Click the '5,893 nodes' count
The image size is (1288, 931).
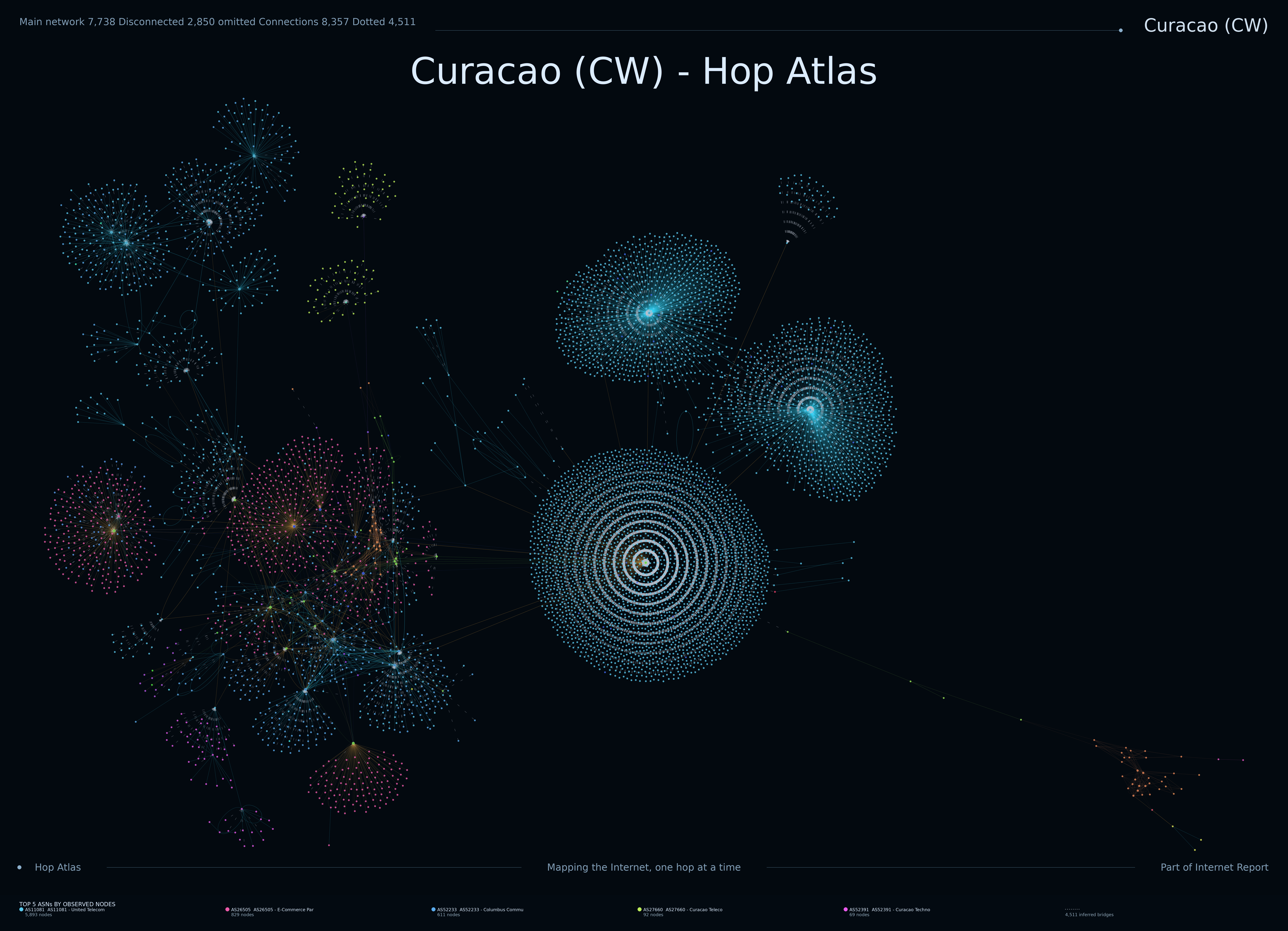click(39, 915)
